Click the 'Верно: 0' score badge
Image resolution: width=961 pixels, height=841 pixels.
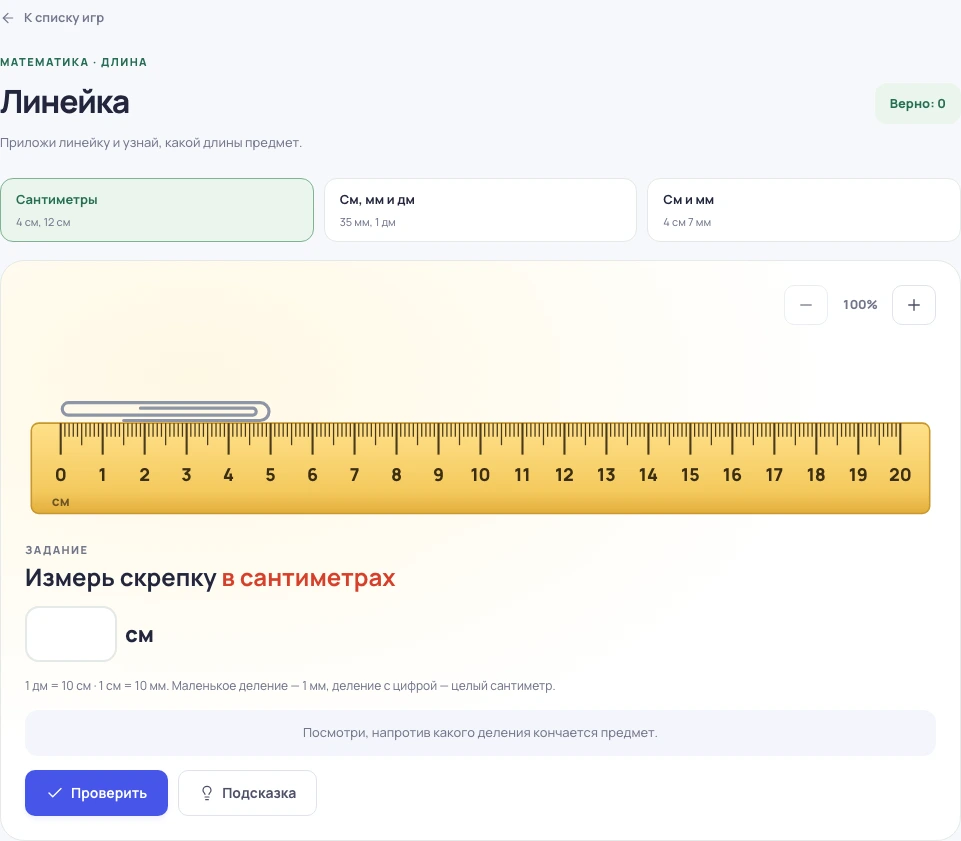(917, 104)
